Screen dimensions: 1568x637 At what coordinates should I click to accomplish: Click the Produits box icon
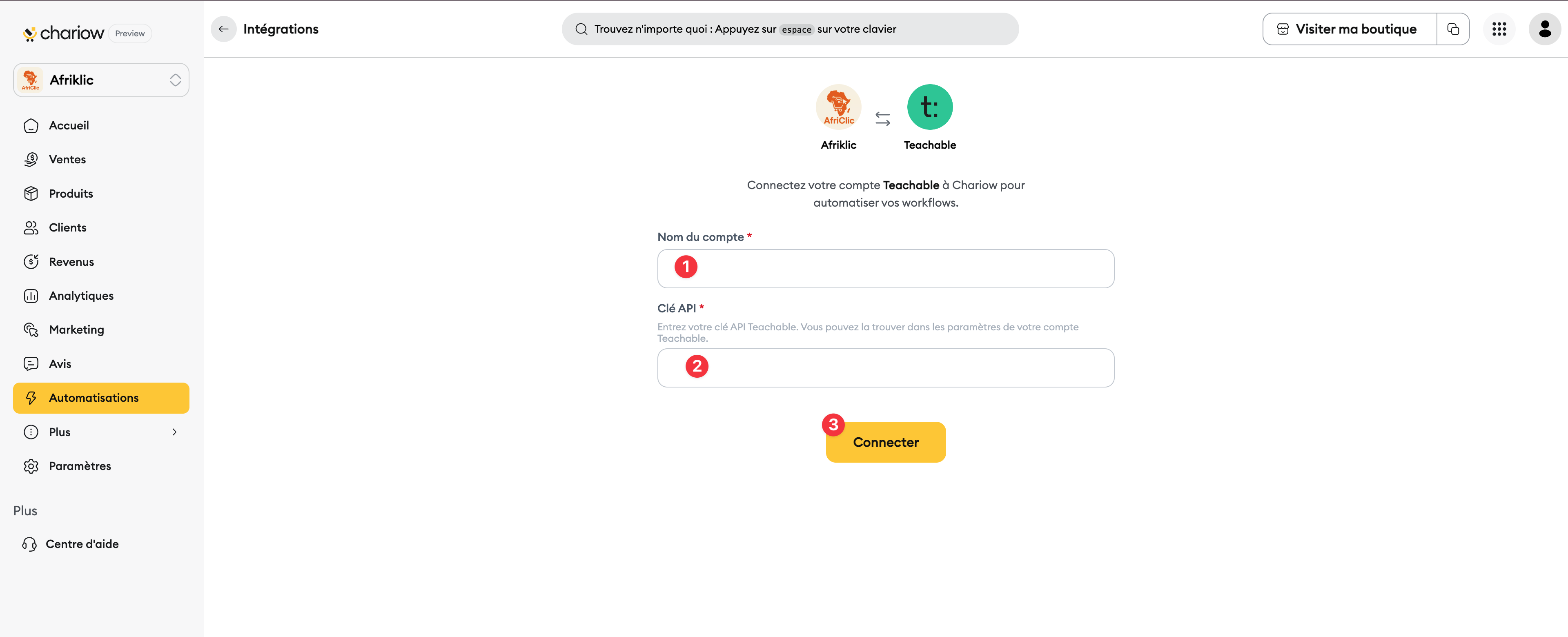[x=31, y=194]
